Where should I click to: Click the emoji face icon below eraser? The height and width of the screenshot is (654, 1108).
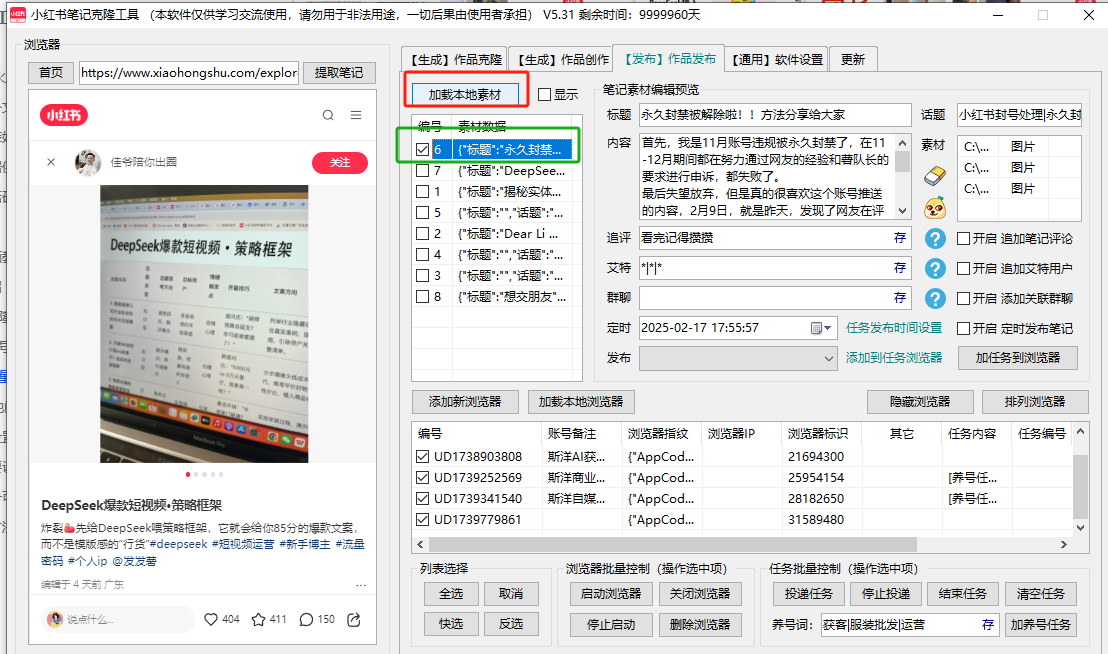tap(934, 208)
